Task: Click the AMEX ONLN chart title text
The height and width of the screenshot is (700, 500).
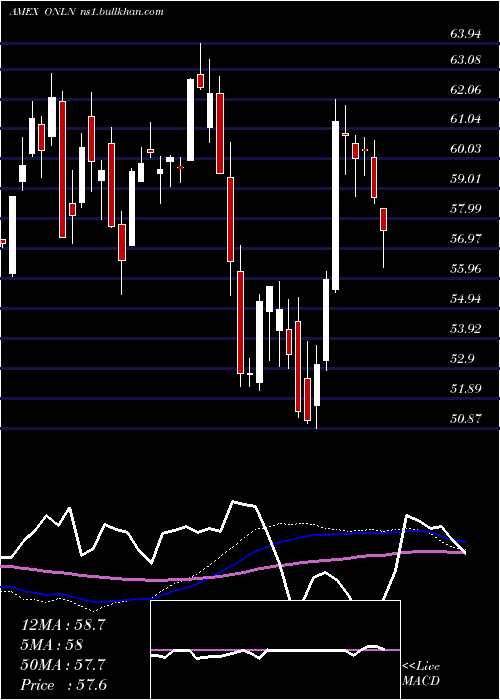Action: click(x=87, y=12)
